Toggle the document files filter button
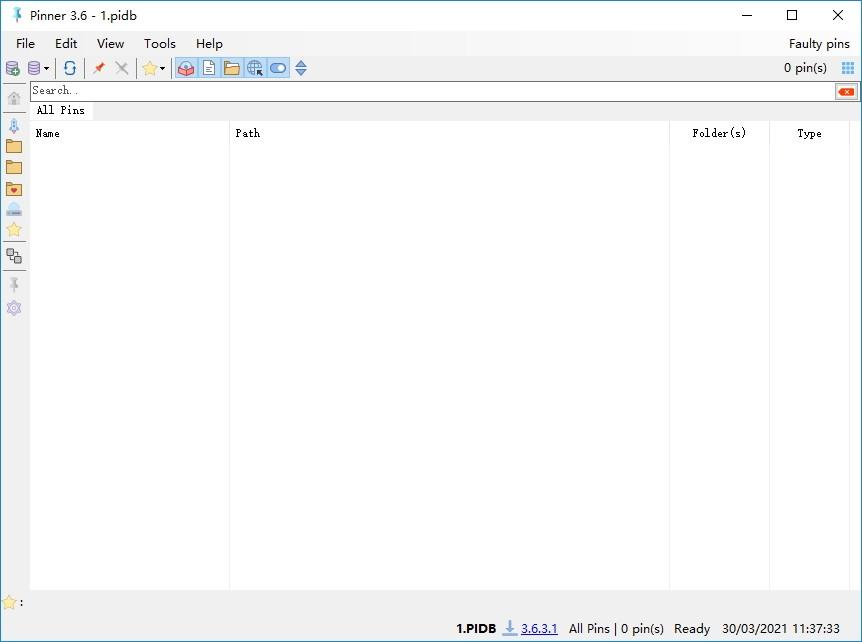The height and width of the screenshot is (642, 862). [209, 68]
